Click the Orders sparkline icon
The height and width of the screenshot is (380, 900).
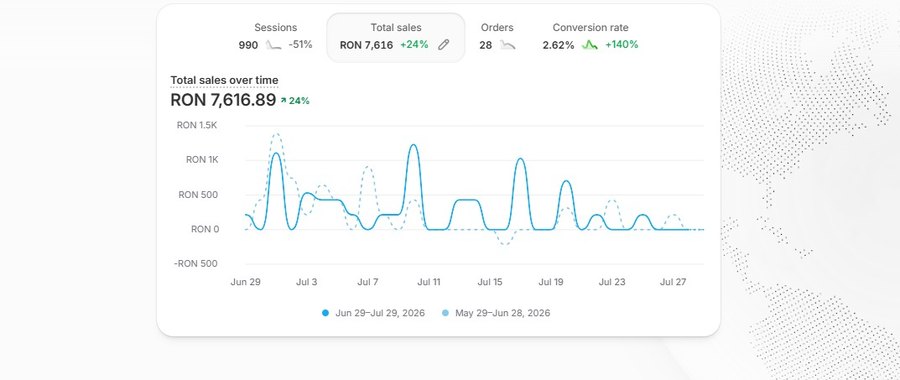[507, 45]
